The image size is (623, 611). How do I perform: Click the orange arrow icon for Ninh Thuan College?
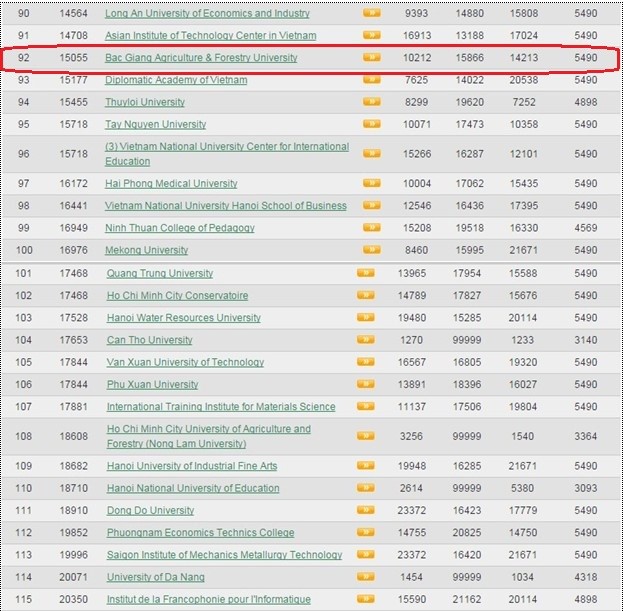tap(371, 228)
